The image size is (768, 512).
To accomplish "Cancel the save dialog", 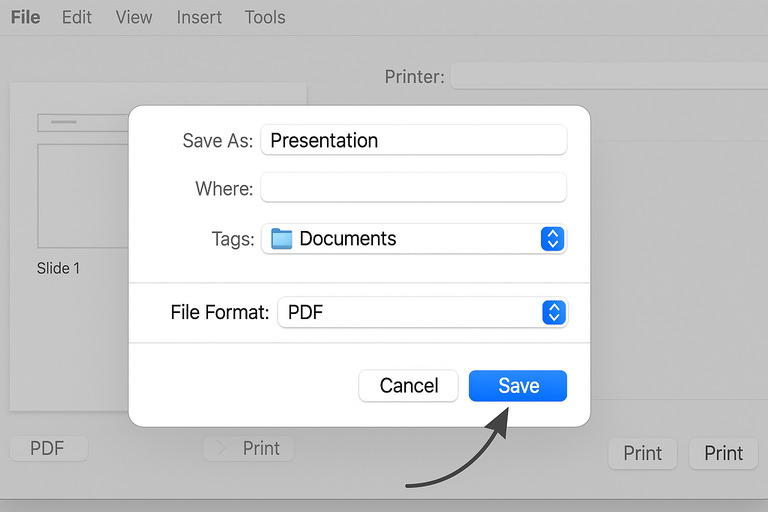I will coord(408,386).
